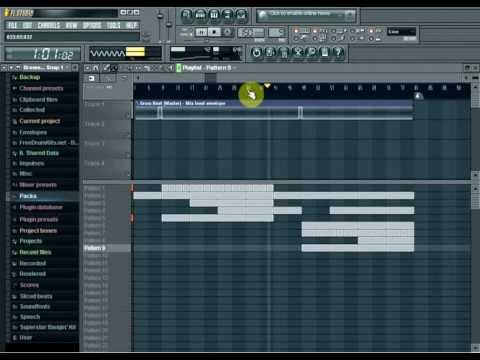Viewport: 480px width, 360px height.
Task: Click the third round window shortcut icon
Action: 214,15
